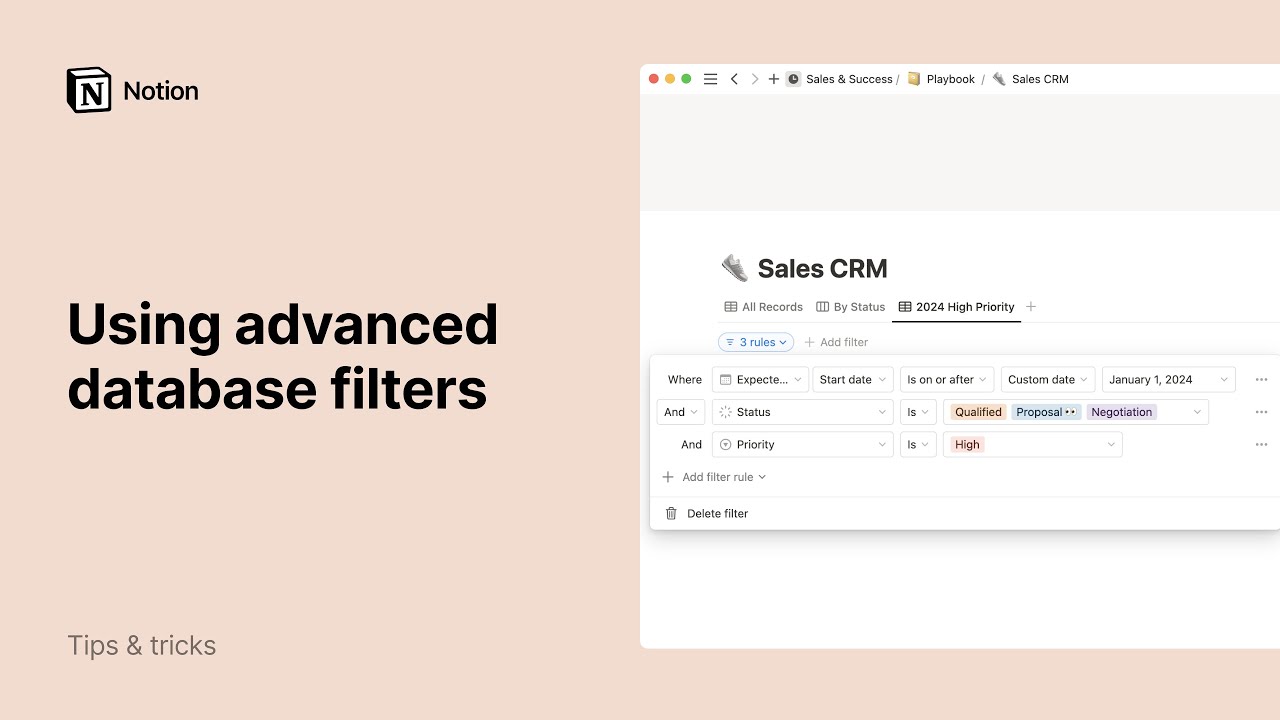Switch to the By Status tab
The height and width of the screenshot is (720, 1280).
pyautogui.click(x=858, y=306)
